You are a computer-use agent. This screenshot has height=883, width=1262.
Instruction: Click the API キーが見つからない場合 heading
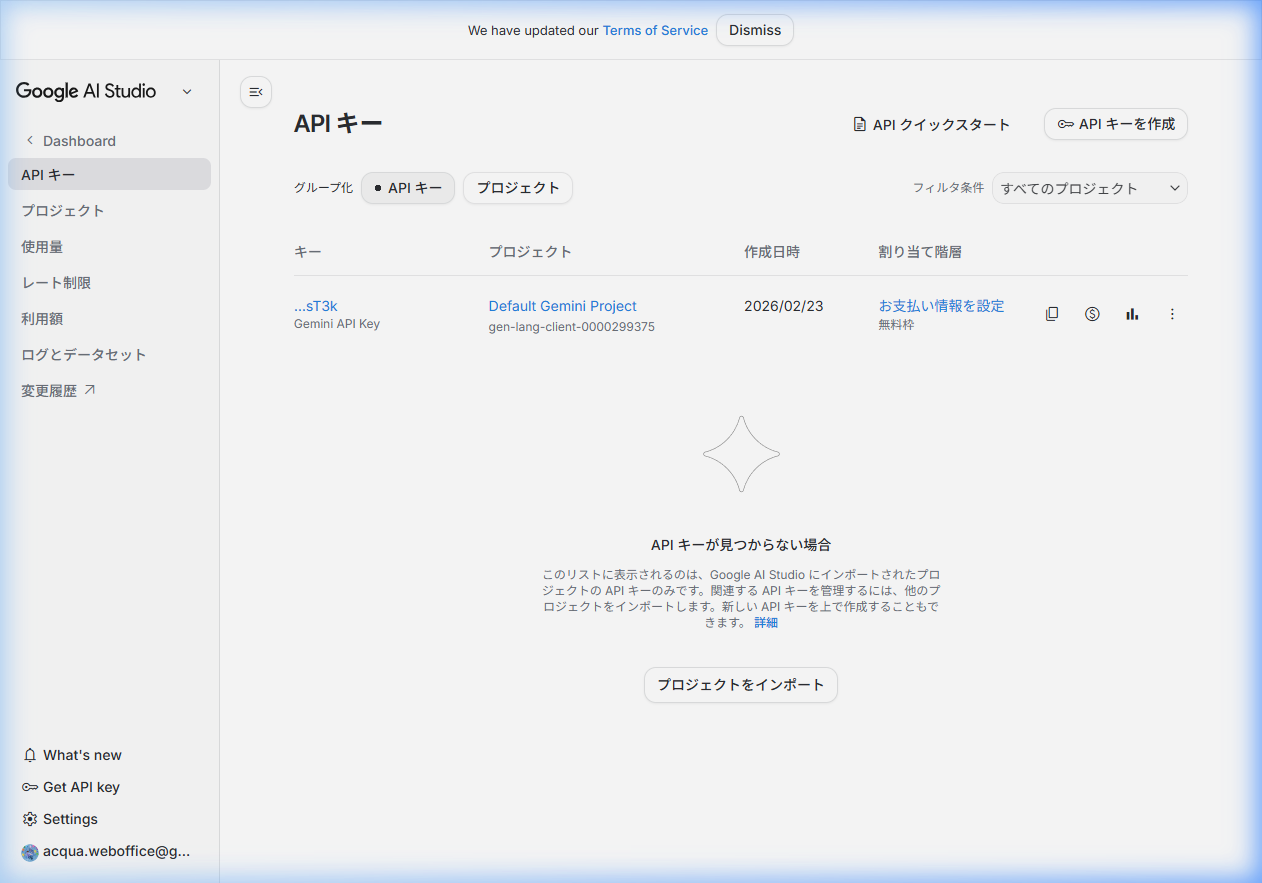point(741,545)
